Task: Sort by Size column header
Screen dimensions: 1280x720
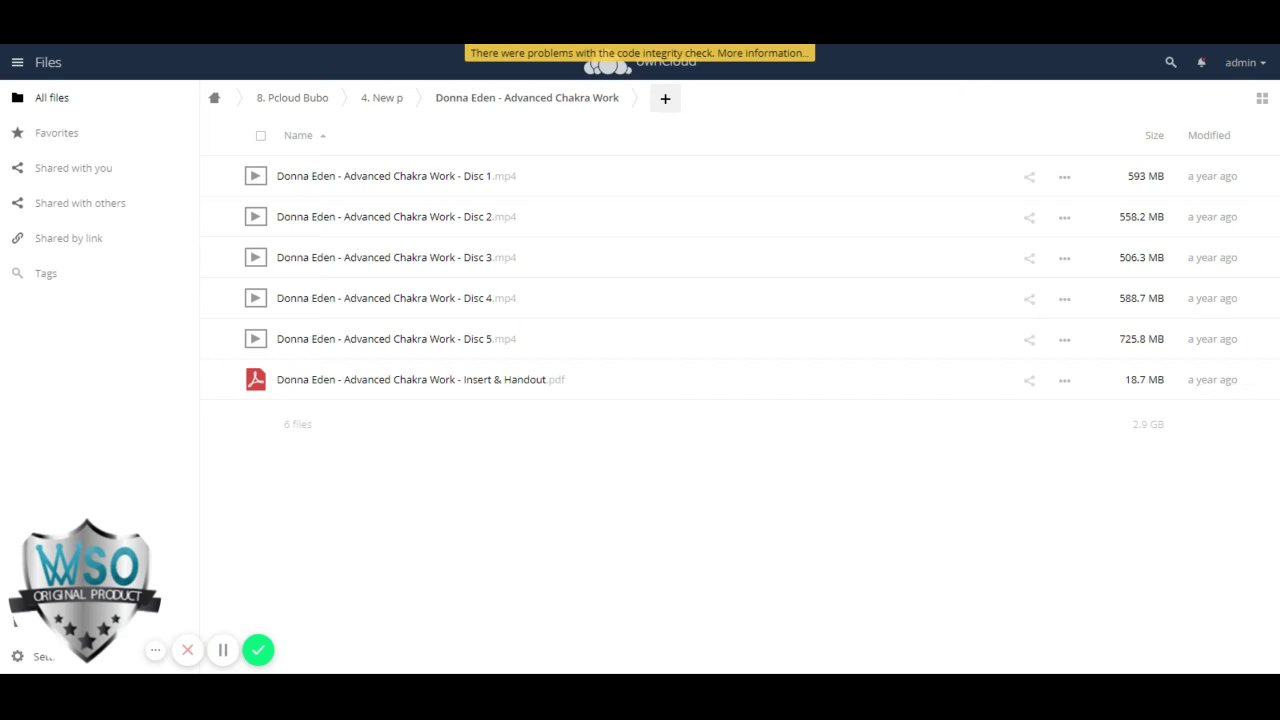Action: (x=1154, y=135)
